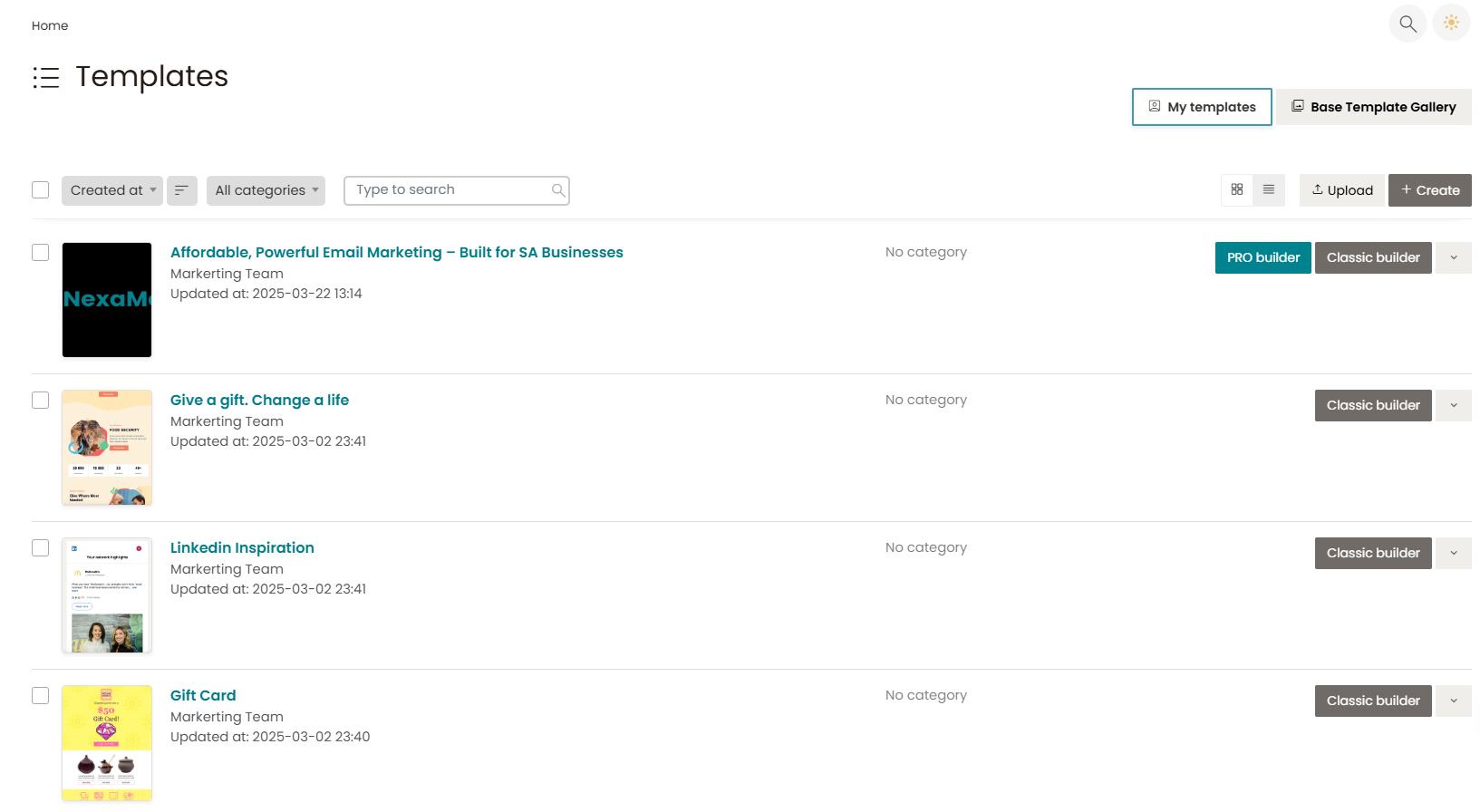Switch to My templates tab
Screen dimensions: 1480x812
tap(1202, 107)
